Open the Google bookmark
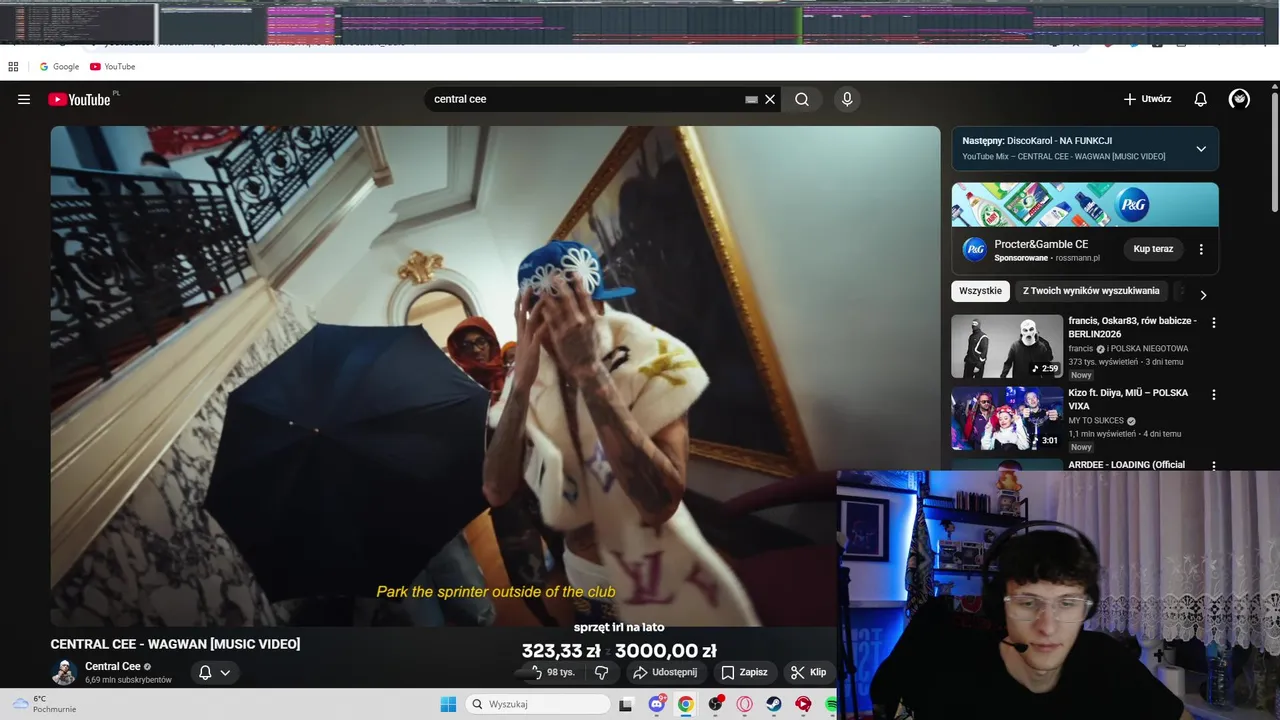This screenshot has width=1280, height=720. [x=59, y=66]
